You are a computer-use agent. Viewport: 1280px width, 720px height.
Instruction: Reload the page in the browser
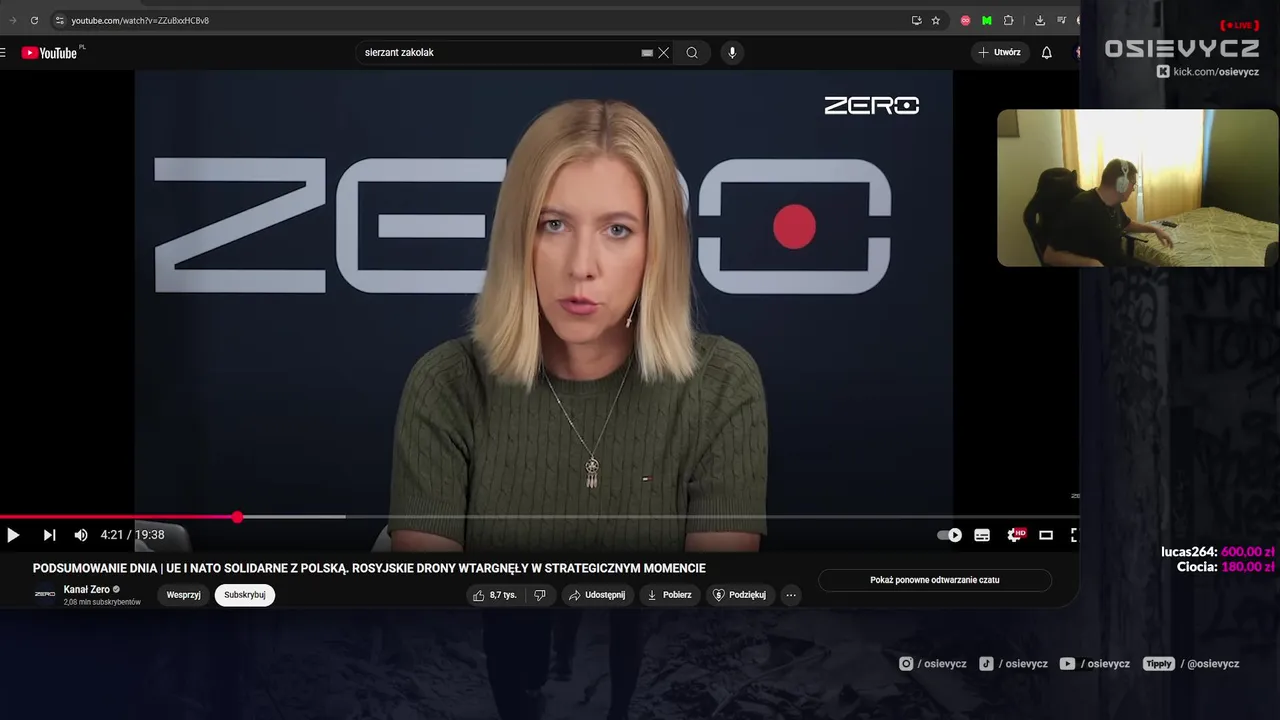coord(34,20)
